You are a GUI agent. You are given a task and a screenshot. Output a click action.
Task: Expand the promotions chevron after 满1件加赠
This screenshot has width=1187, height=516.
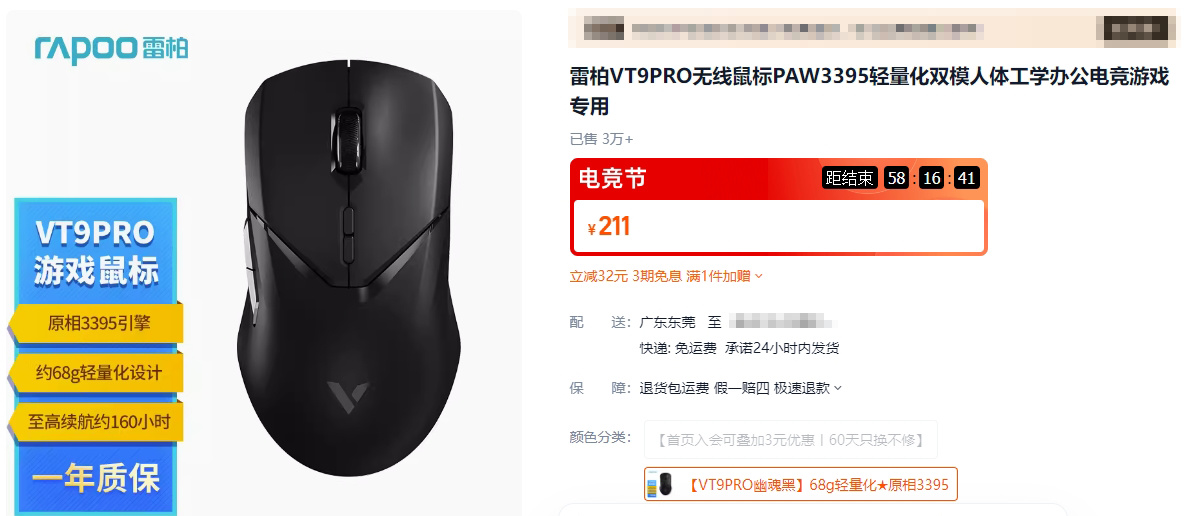(x=759, y=277)
